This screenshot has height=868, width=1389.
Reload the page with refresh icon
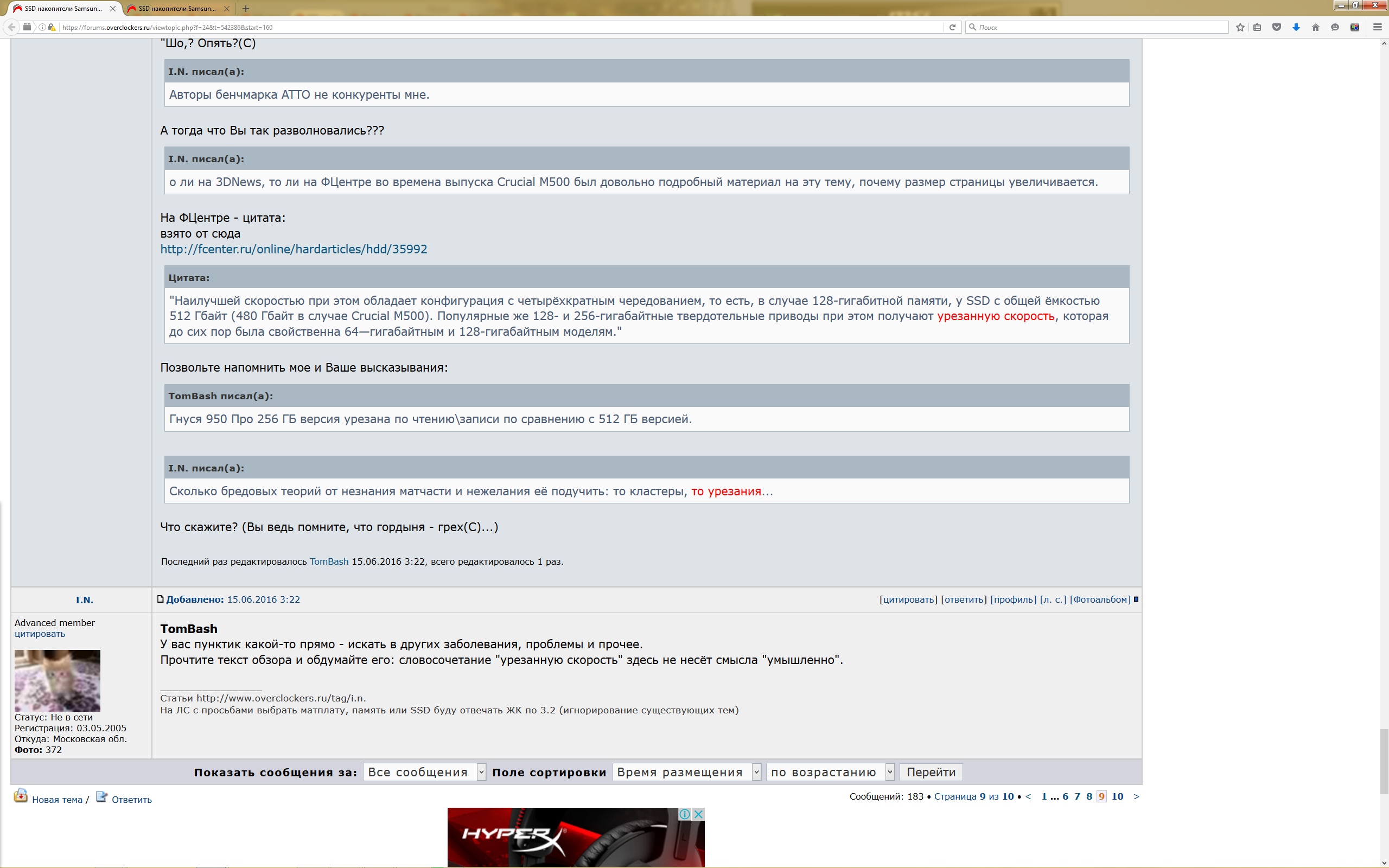click(x=952, y=27)
